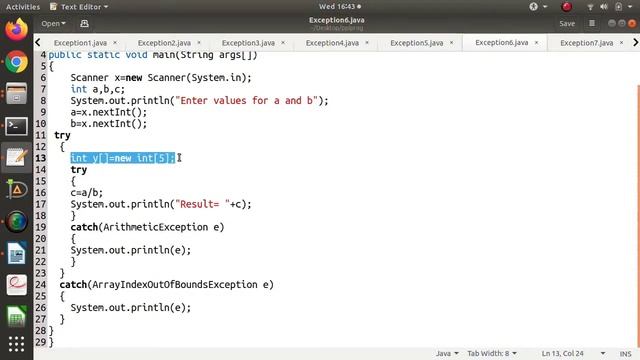Close the Exception3.java tab
This screenshot has height=360, width=640.
click(283, 42)
